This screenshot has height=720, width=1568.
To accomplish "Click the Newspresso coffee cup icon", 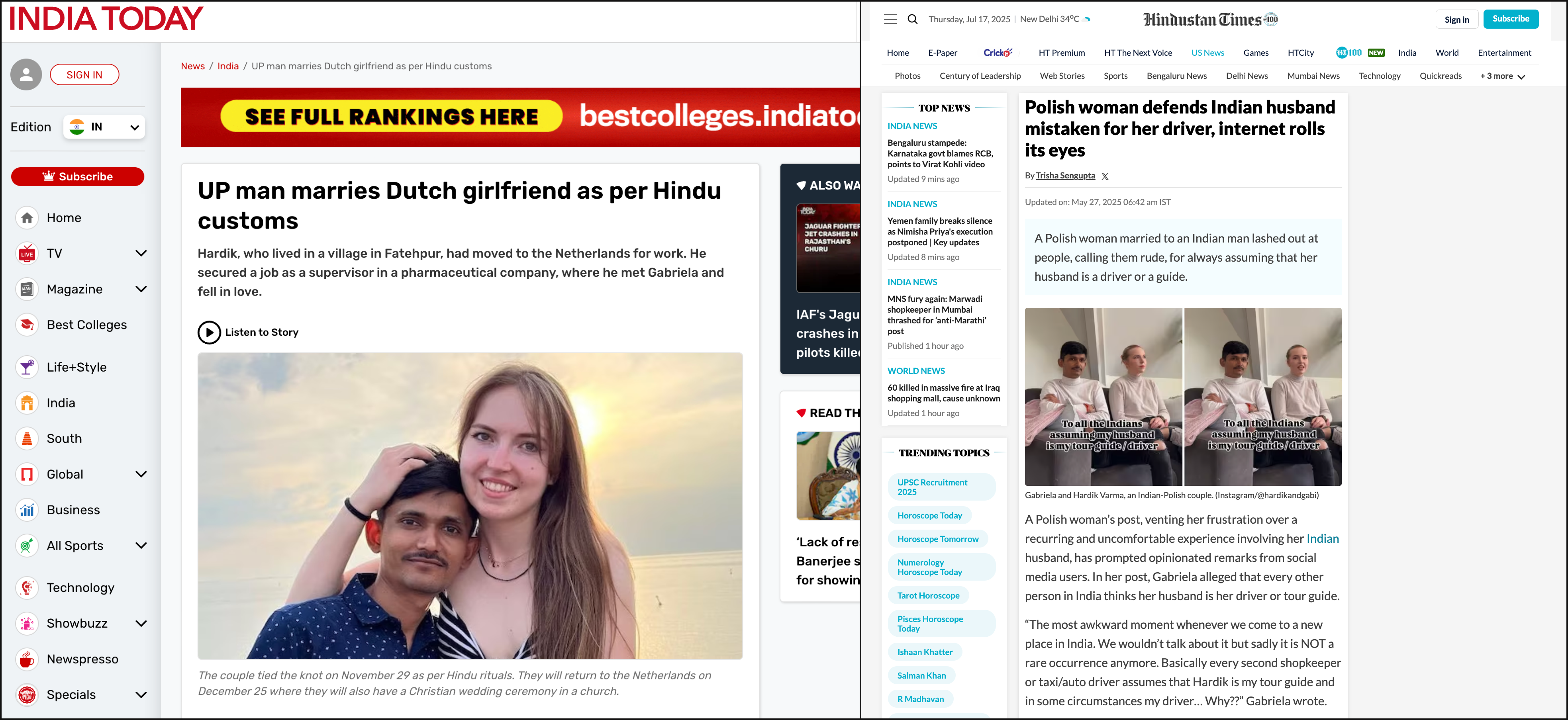I will tap(27, 659).
